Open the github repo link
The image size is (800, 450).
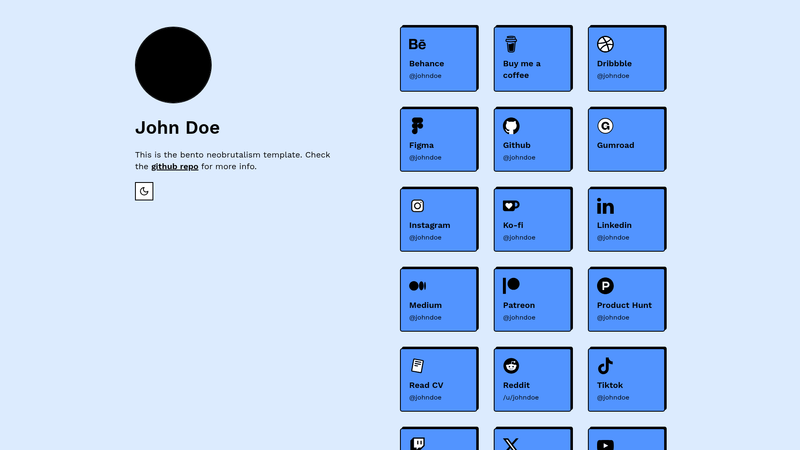(x=174, y=166)
